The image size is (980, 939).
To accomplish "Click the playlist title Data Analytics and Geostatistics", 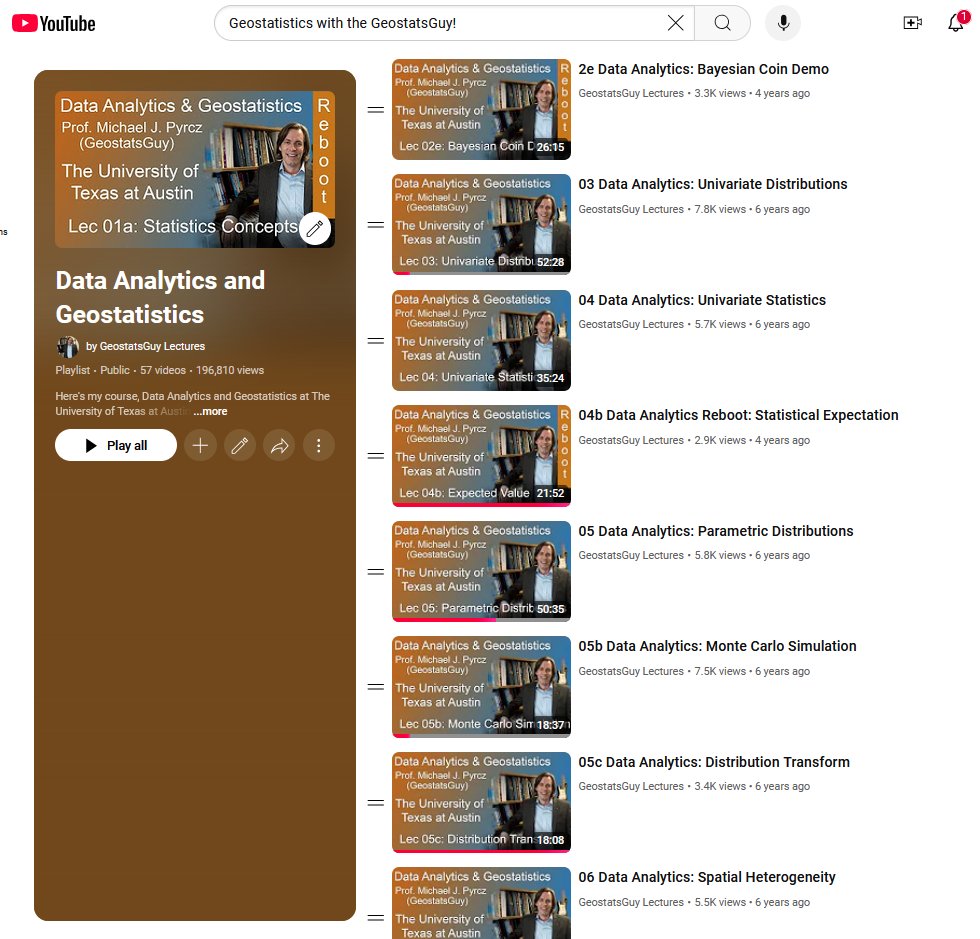I will click(160, 298).
